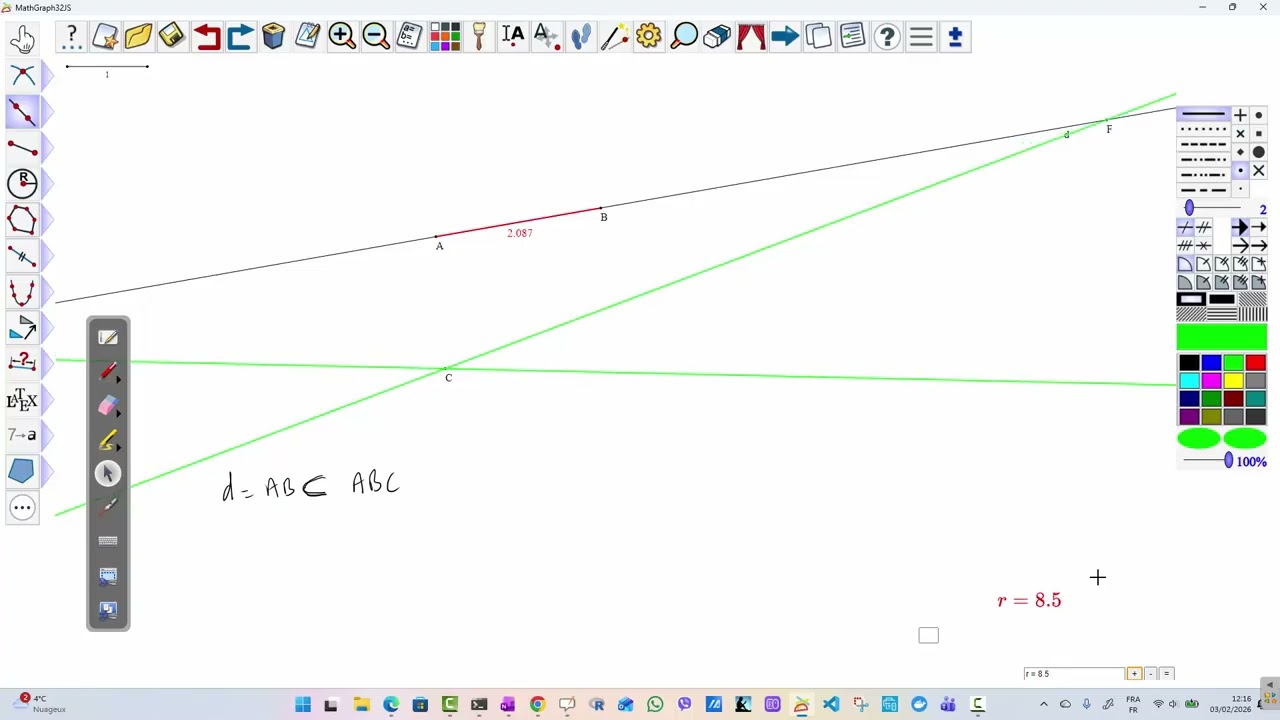Pick the blue color swatch
Image resolution: width=1280 pixels, height=720 pixels.
[1211, 364]
